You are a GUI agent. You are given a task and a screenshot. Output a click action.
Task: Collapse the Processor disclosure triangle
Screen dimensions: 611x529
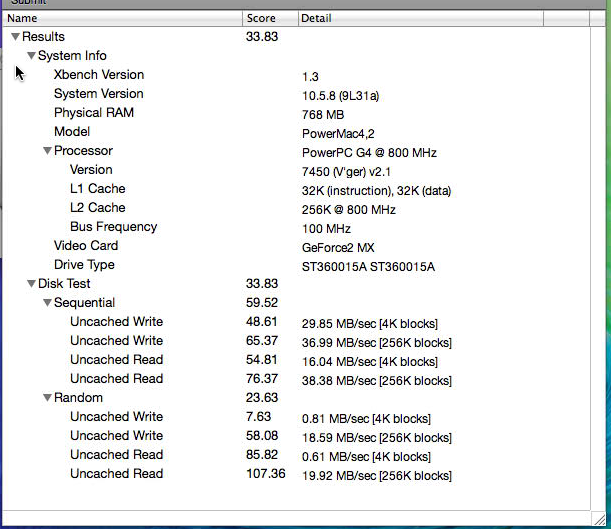tap(48, 151)
